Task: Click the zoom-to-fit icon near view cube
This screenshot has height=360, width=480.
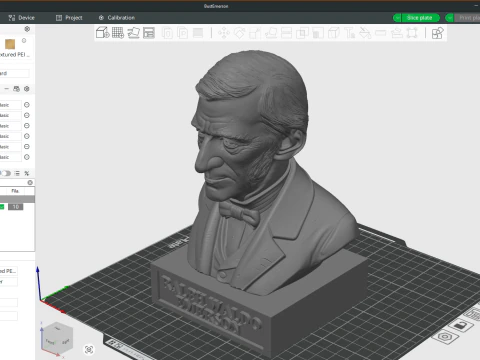Action: [89, 349]
